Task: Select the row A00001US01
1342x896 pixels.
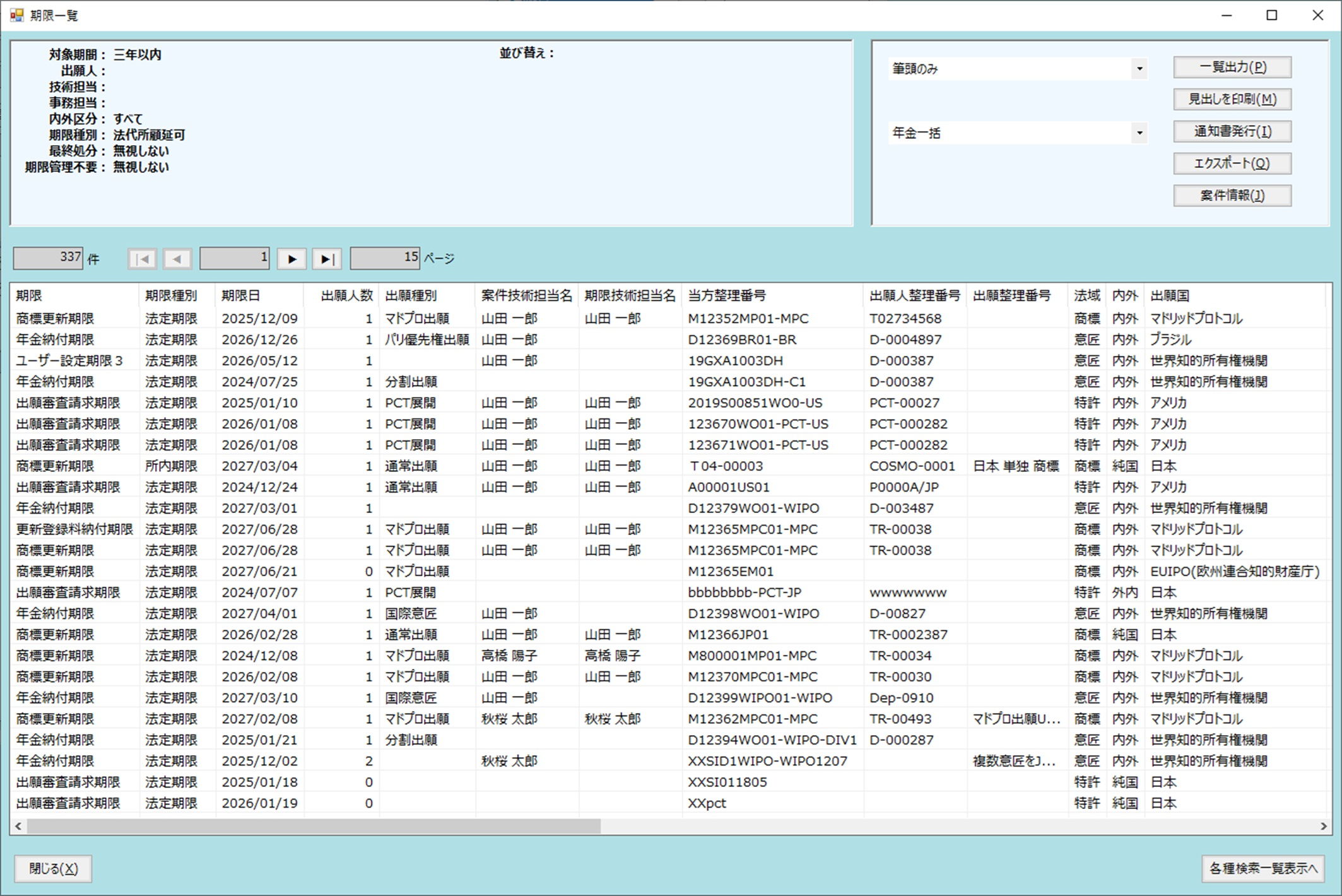Action: (x=669, y=487)
